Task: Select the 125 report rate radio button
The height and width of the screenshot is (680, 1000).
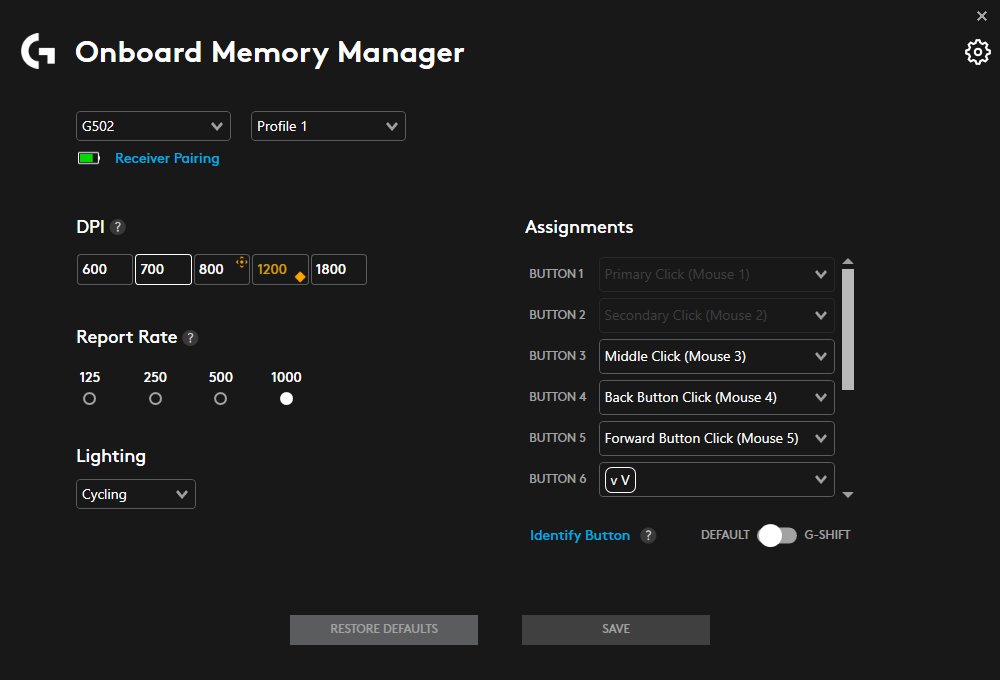Action: (x=89, y=398)
